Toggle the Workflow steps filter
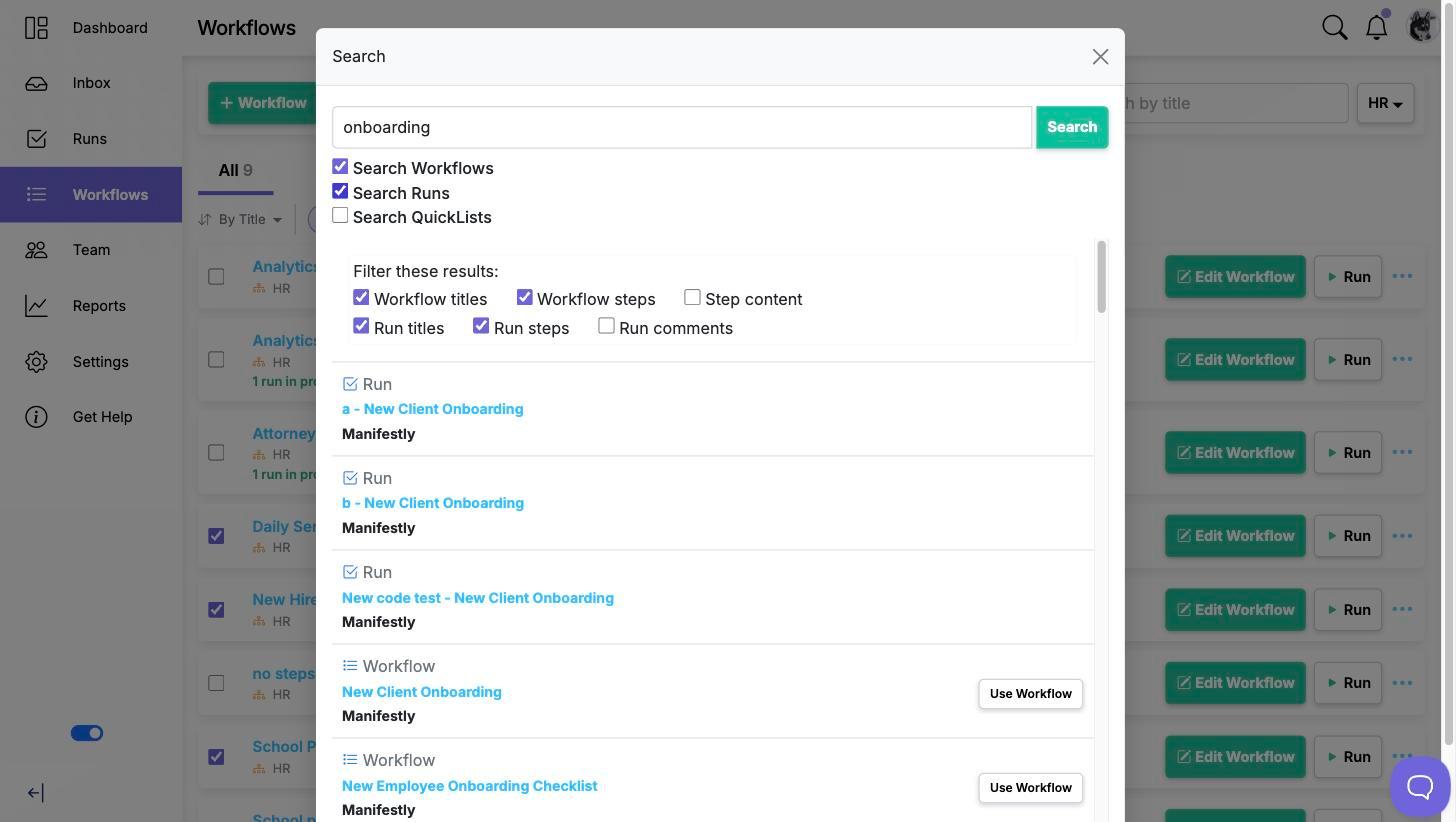This screenshot has width=1456, height=822. pos(524,297)
